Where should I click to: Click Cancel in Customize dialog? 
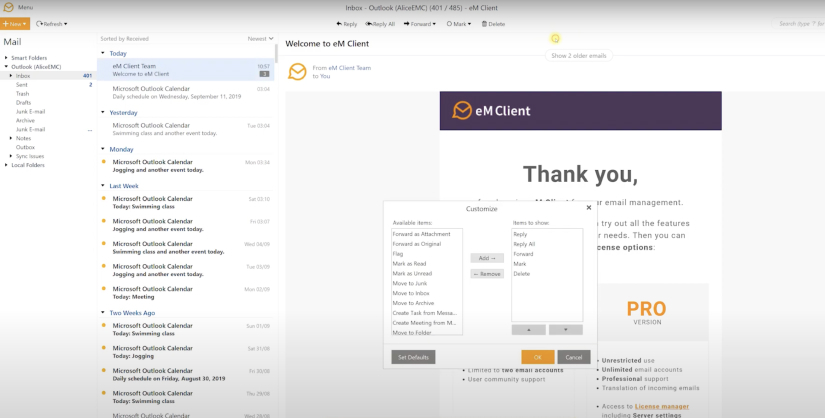pyautogui.click(x=574, y=357)
